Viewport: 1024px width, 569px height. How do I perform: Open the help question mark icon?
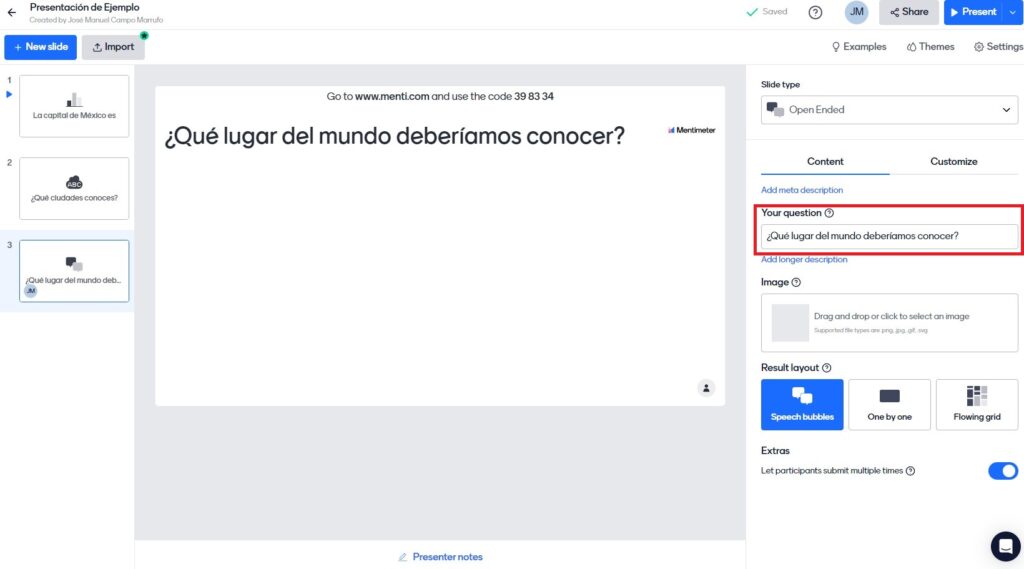815,12
